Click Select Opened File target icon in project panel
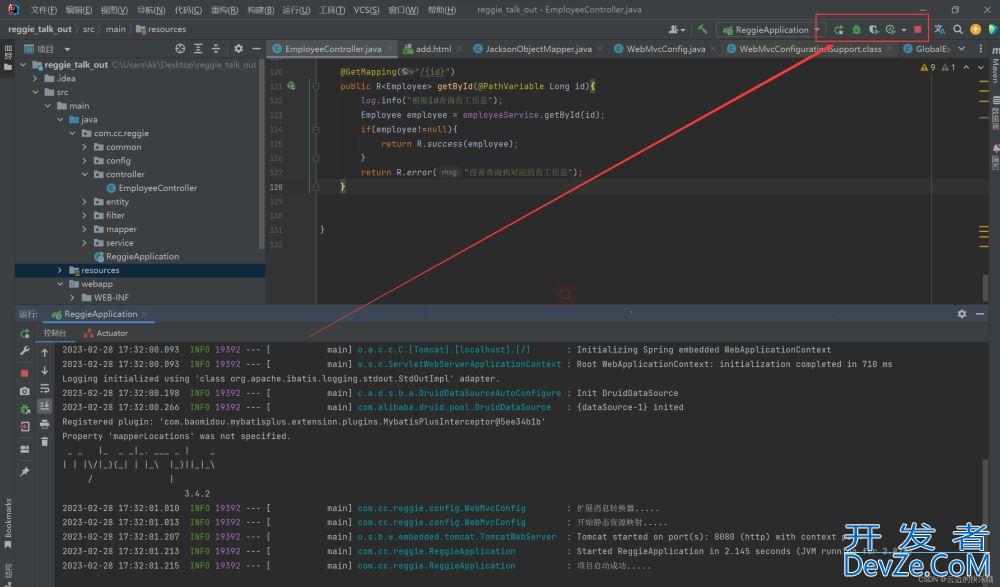 click(180, 48)
